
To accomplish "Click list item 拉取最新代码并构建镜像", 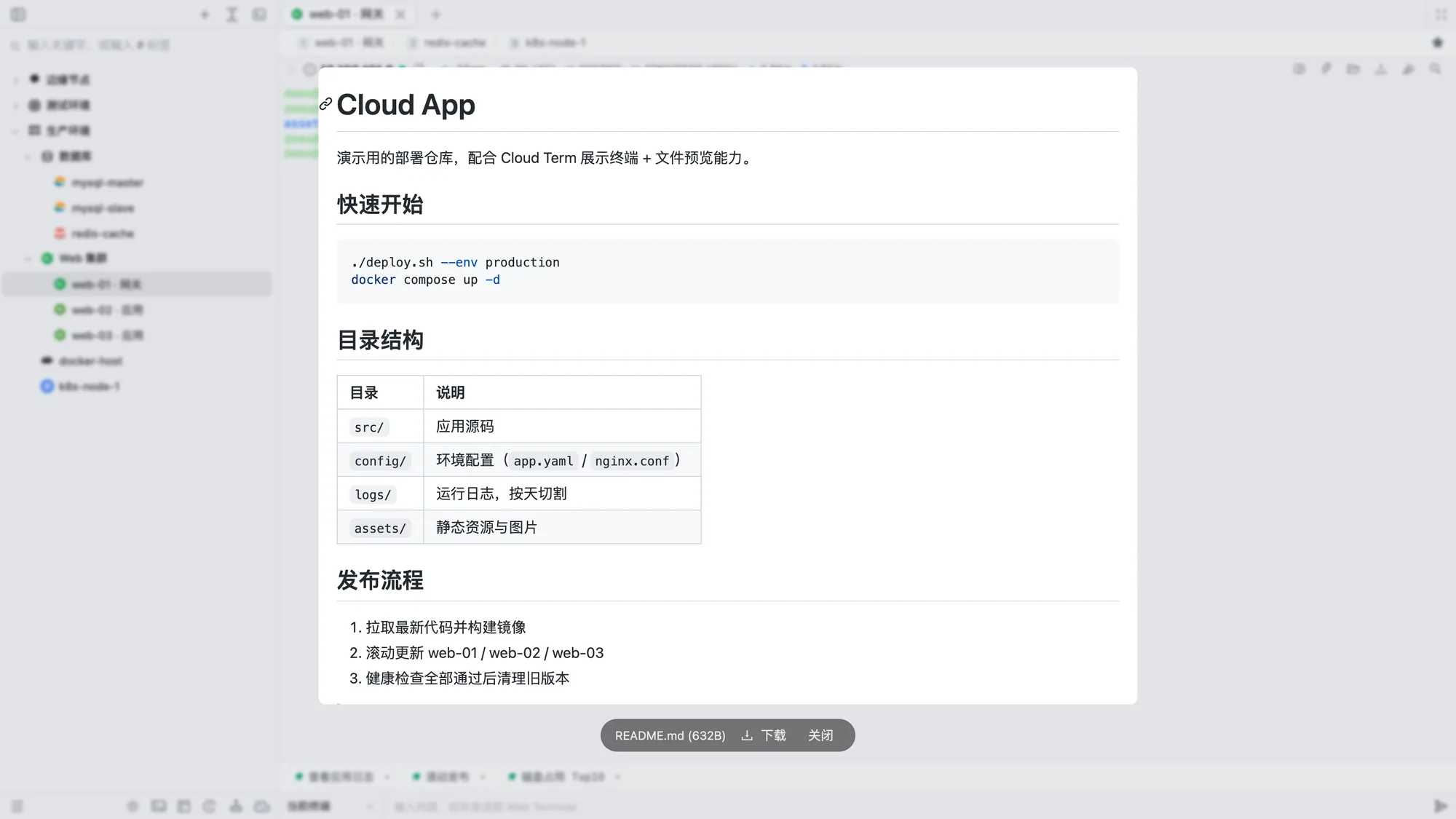I will (x=446, y=628).
